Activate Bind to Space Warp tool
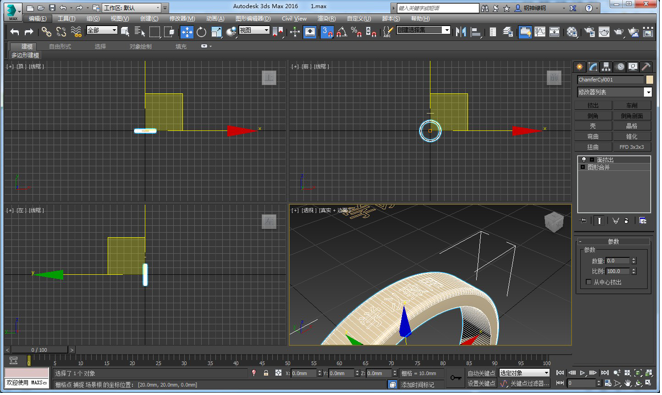The height and width of the screenshot is (395, 662). click(76, 32)
